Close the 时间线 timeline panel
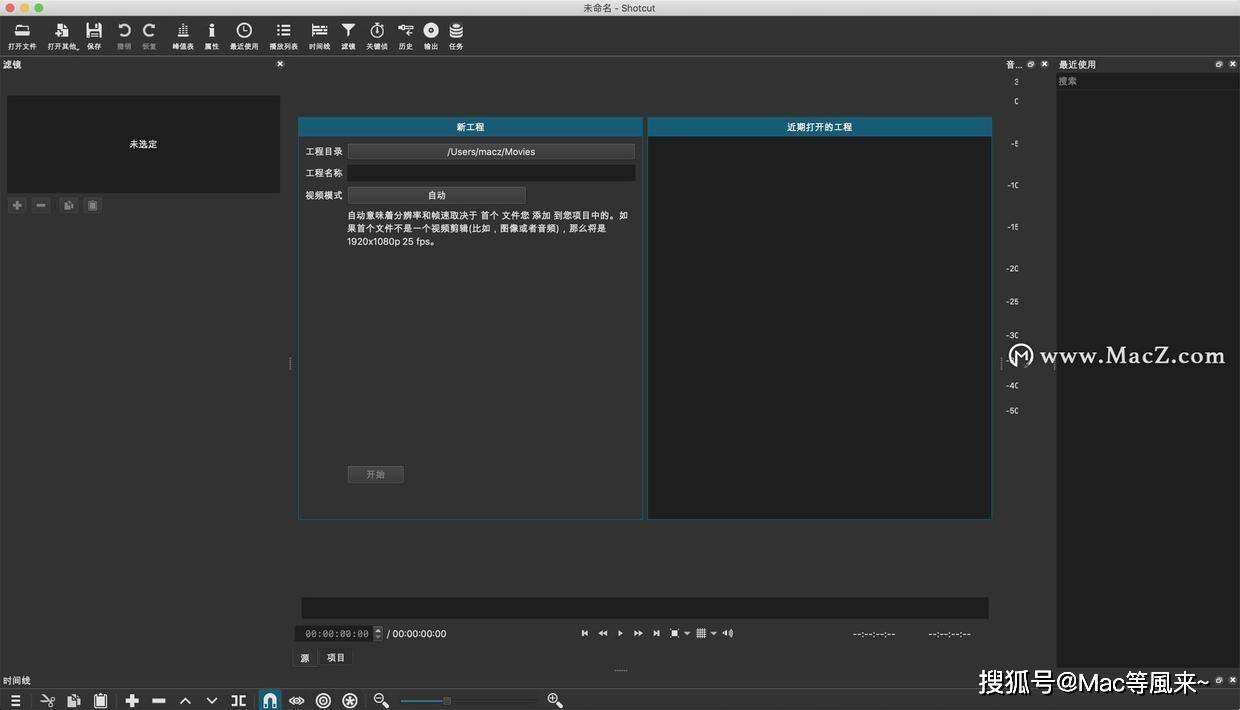The width and height of the screenshot is (1240, 710). (1232, 680)
